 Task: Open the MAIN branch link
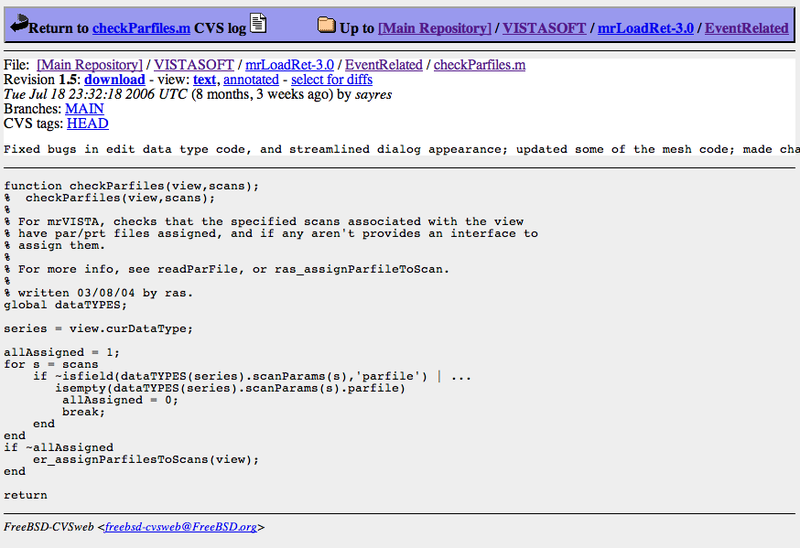(84, 109)
